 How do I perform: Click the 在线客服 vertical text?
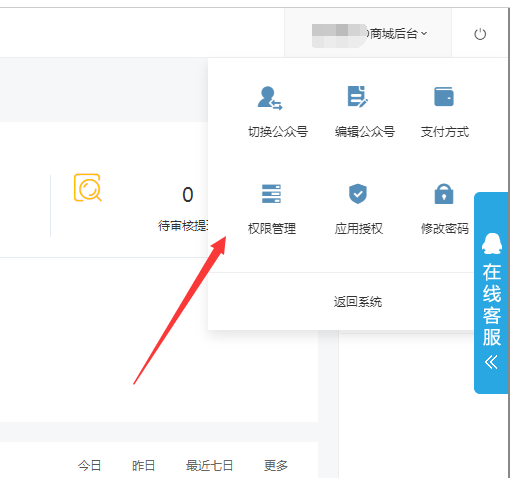pos(492,304)
